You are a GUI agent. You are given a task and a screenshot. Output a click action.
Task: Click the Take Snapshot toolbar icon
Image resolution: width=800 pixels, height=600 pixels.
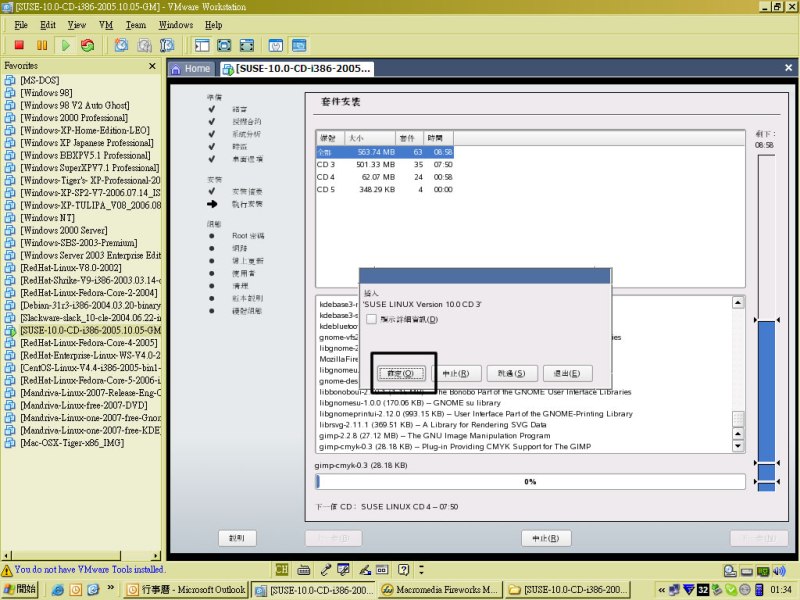121,45
